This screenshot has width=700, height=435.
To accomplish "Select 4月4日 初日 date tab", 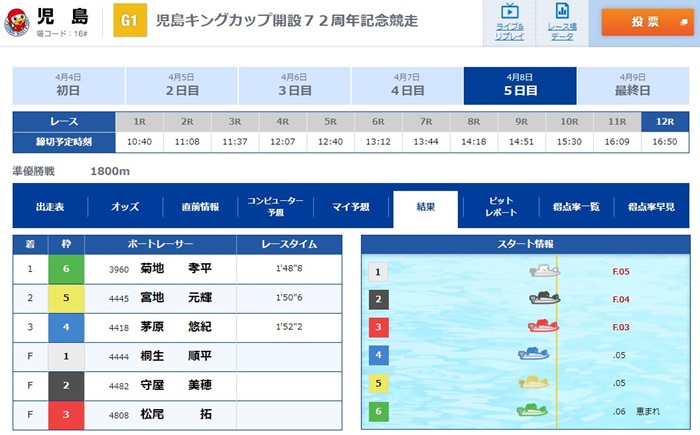I will [x=68, y=84].
